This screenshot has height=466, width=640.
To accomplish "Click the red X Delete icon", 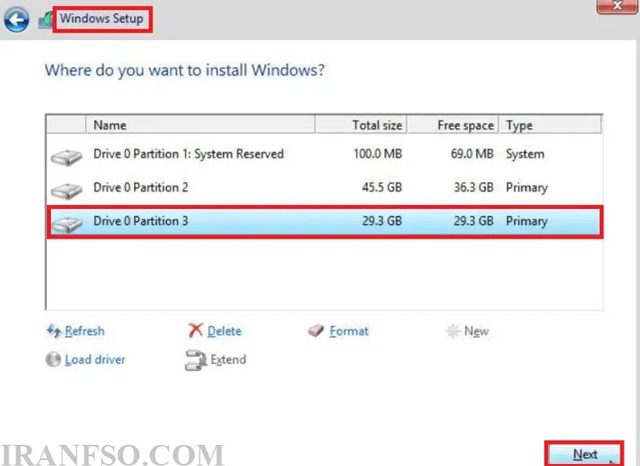I will tap(196, 331).
